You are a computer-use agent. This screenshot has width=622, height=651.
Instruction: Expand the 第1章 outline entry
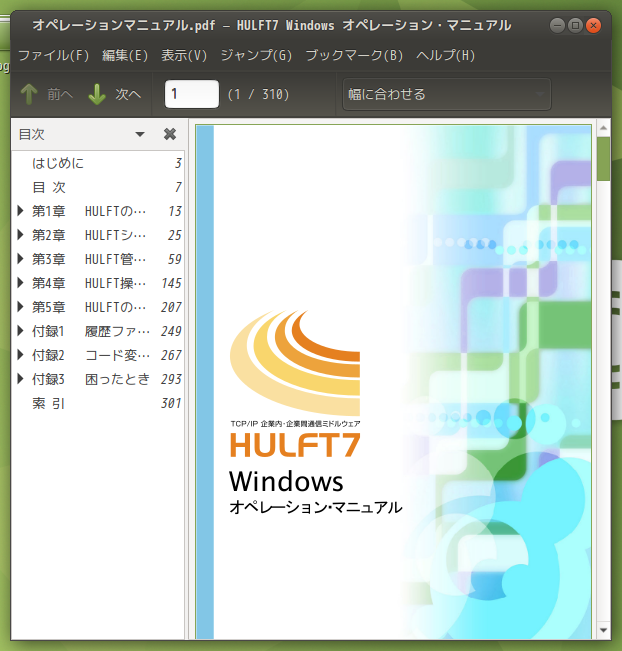(20, 211)
